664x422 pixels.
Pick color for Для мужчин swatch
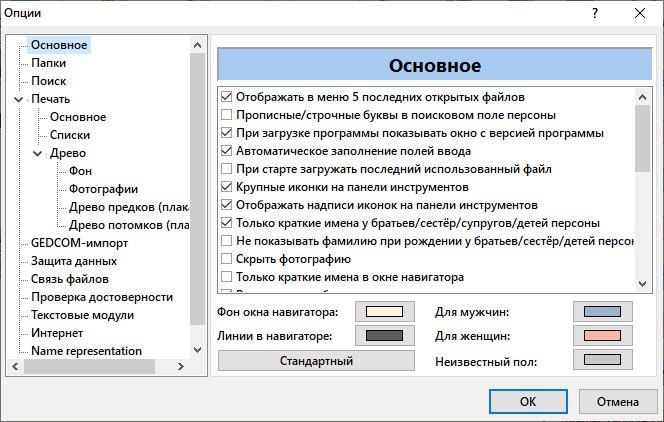598,313
